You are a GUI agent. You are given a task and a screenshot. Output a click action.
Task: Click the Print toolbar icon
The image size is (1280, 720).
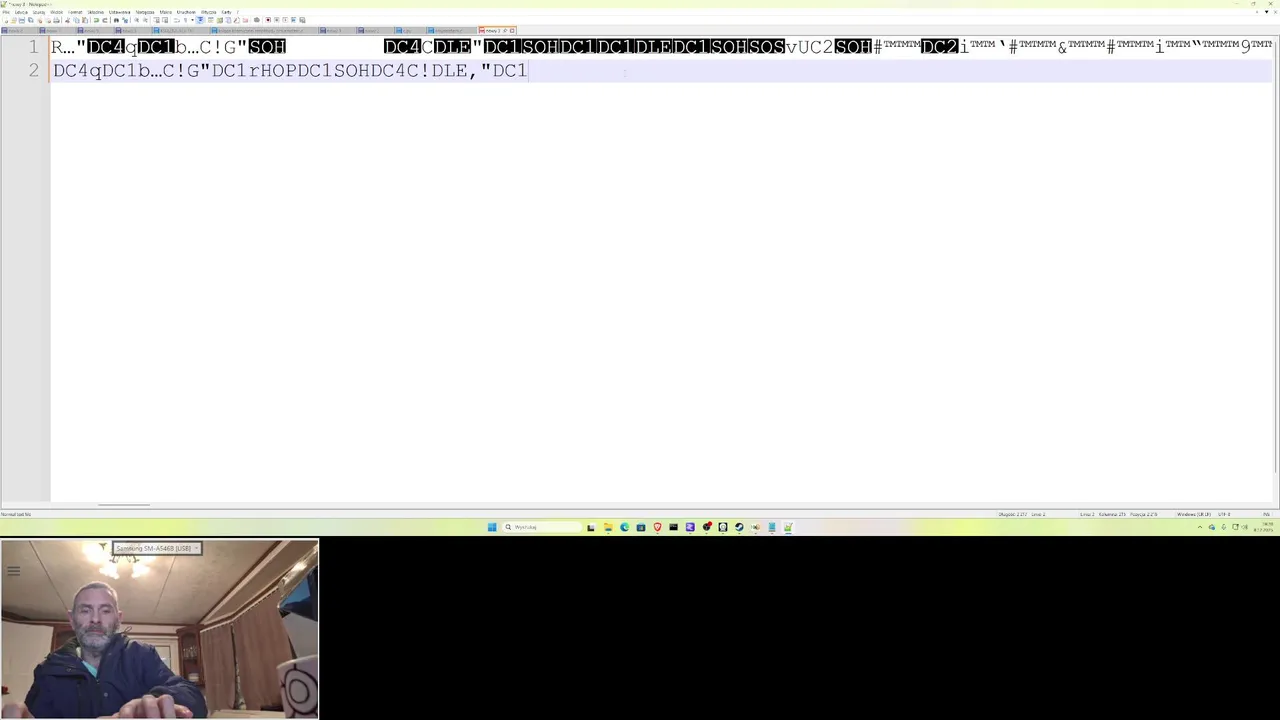click(x=57, y=20)
